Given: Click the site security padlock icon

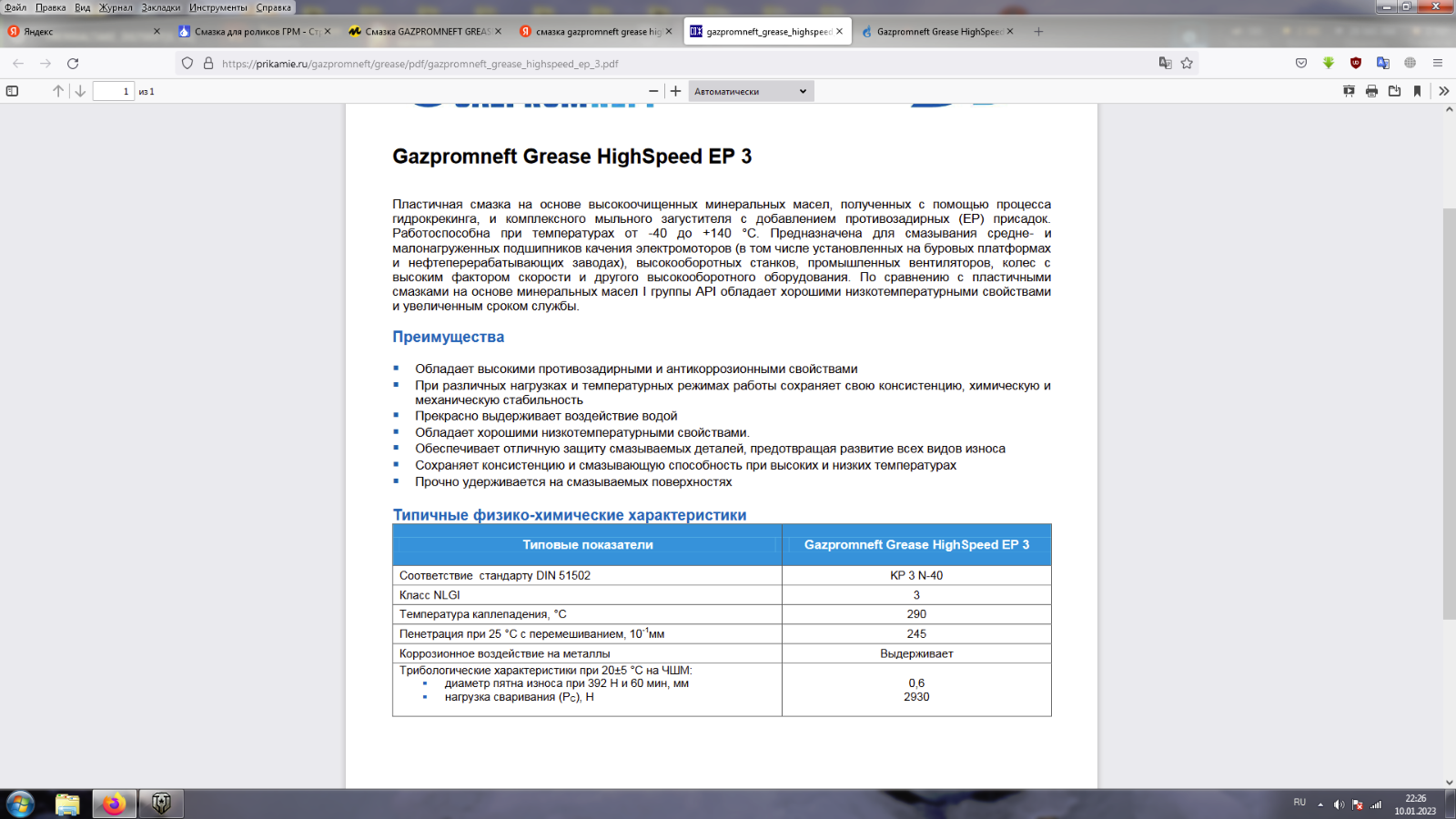Looking at the screenshot, I should click(208, 64).
